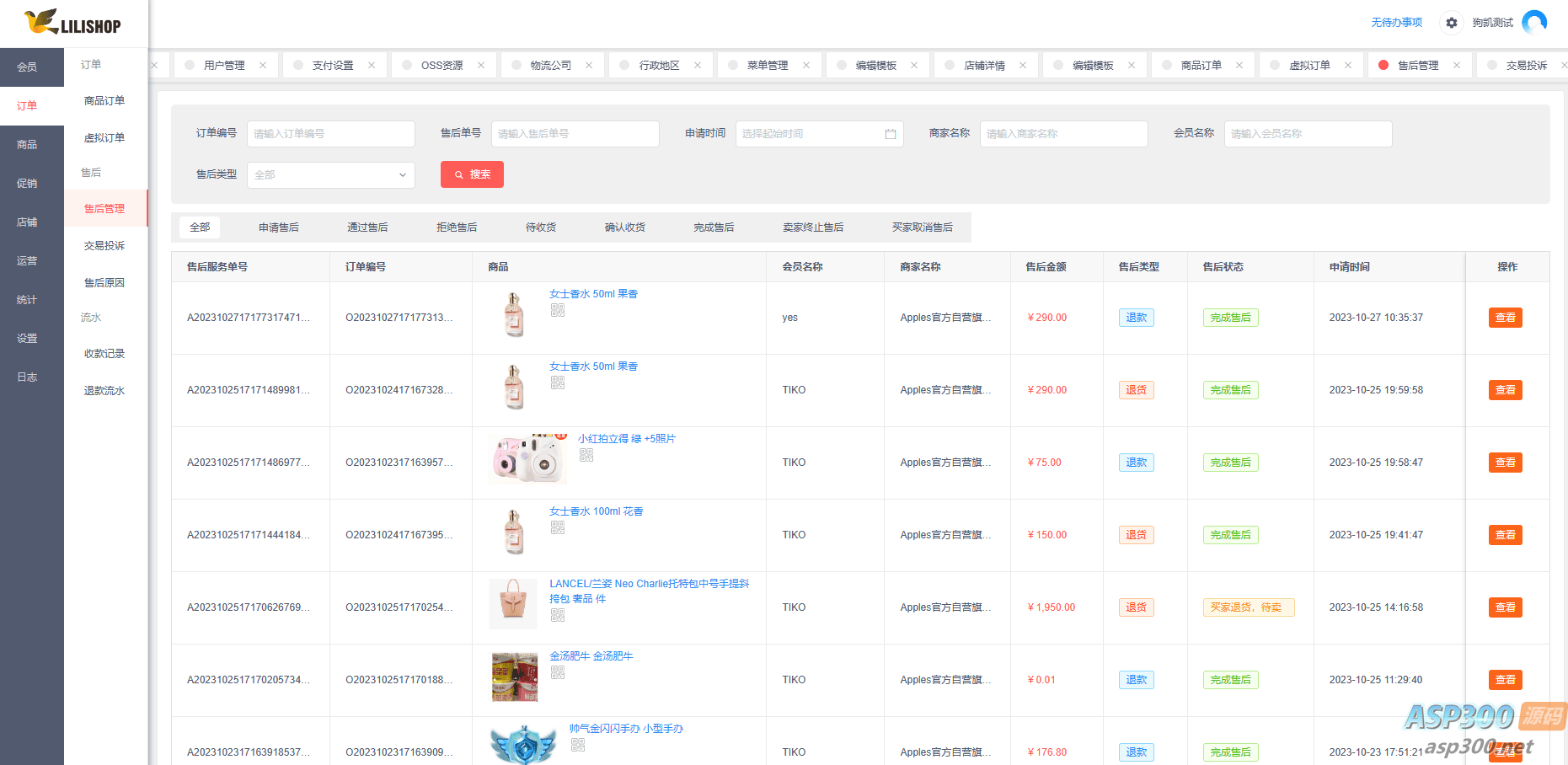Image resolution: width=1568 pixels, height=765 pixels.
Task: Close the 菜单管理 tab
Action: (x=806, y=65)
